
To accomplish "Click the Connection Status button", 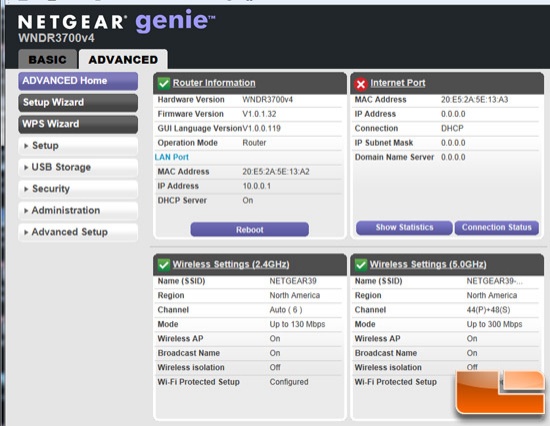I will [497, 227].
